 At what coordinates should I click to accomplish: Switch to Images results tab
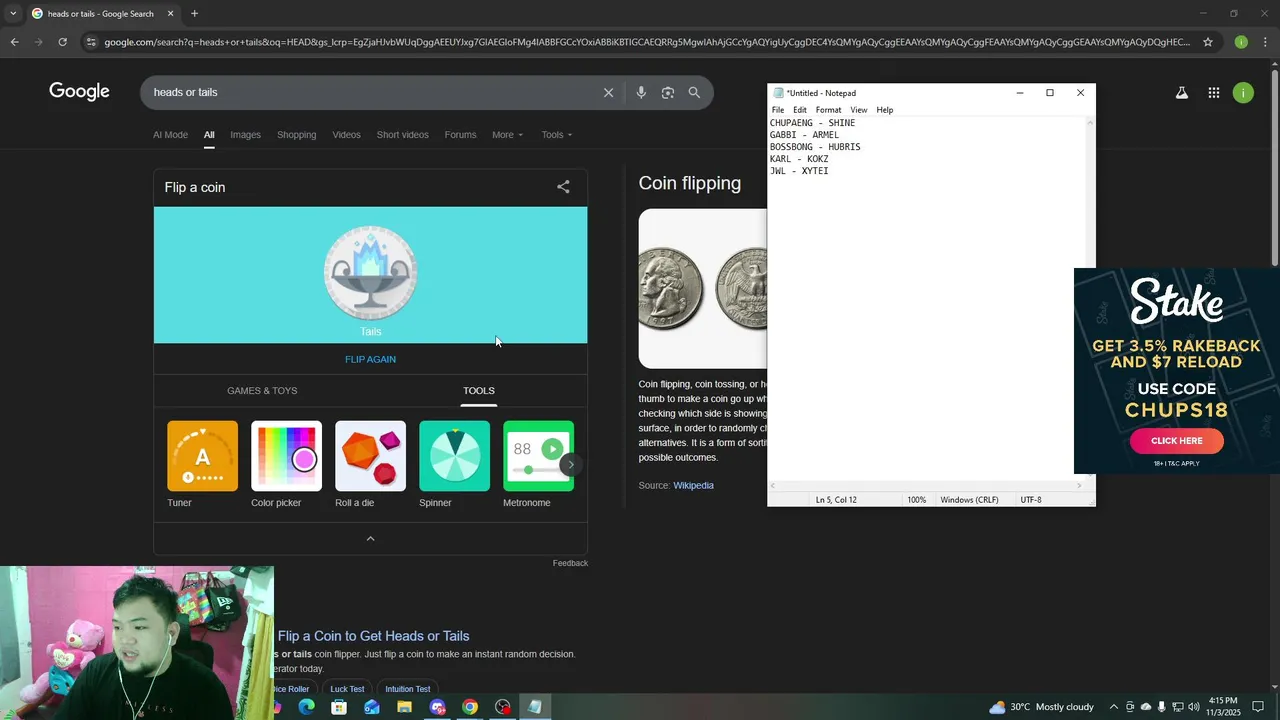(x=245, y=135)
